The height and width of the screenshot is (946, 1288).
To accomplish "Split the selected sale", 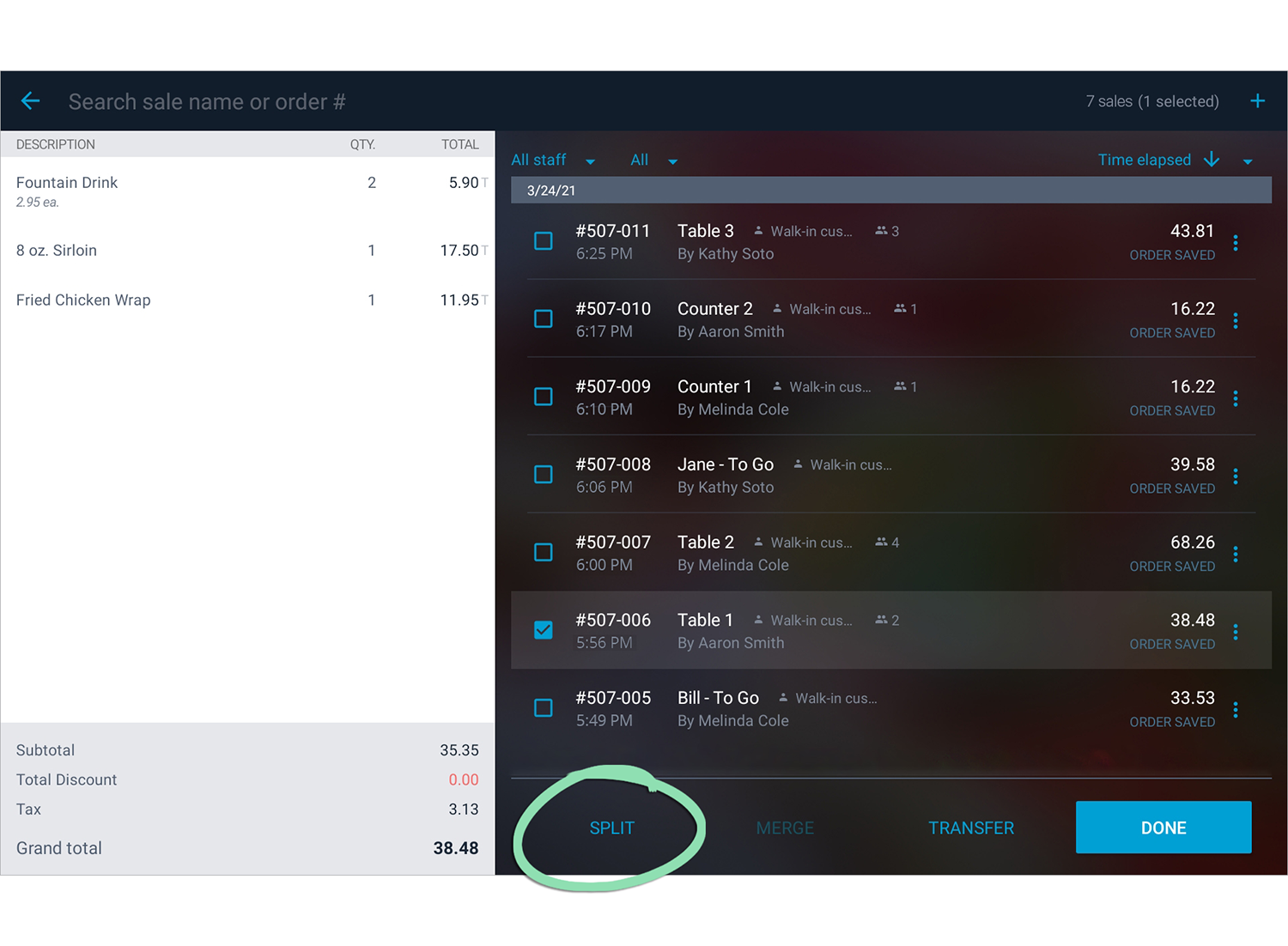I will [x=611, y=828].
